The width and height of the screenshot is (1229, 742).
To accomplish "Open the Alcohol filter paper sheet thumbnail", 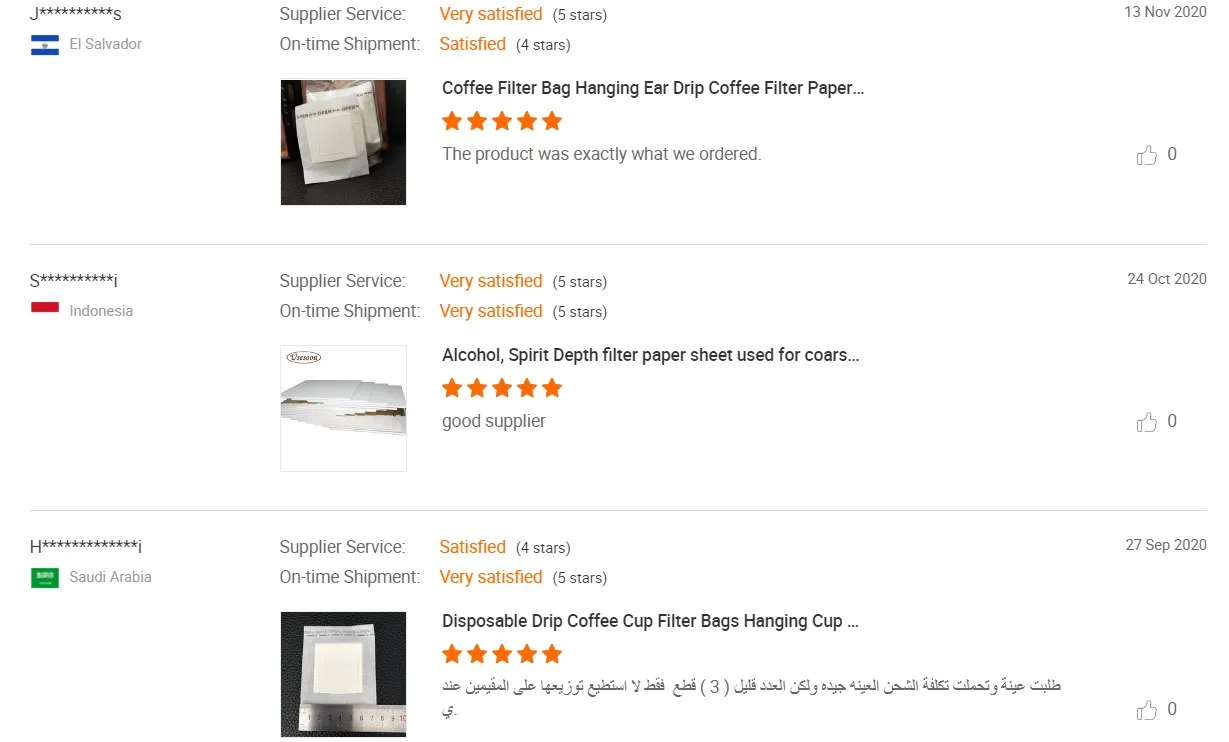I will click(x=343, y=408).
